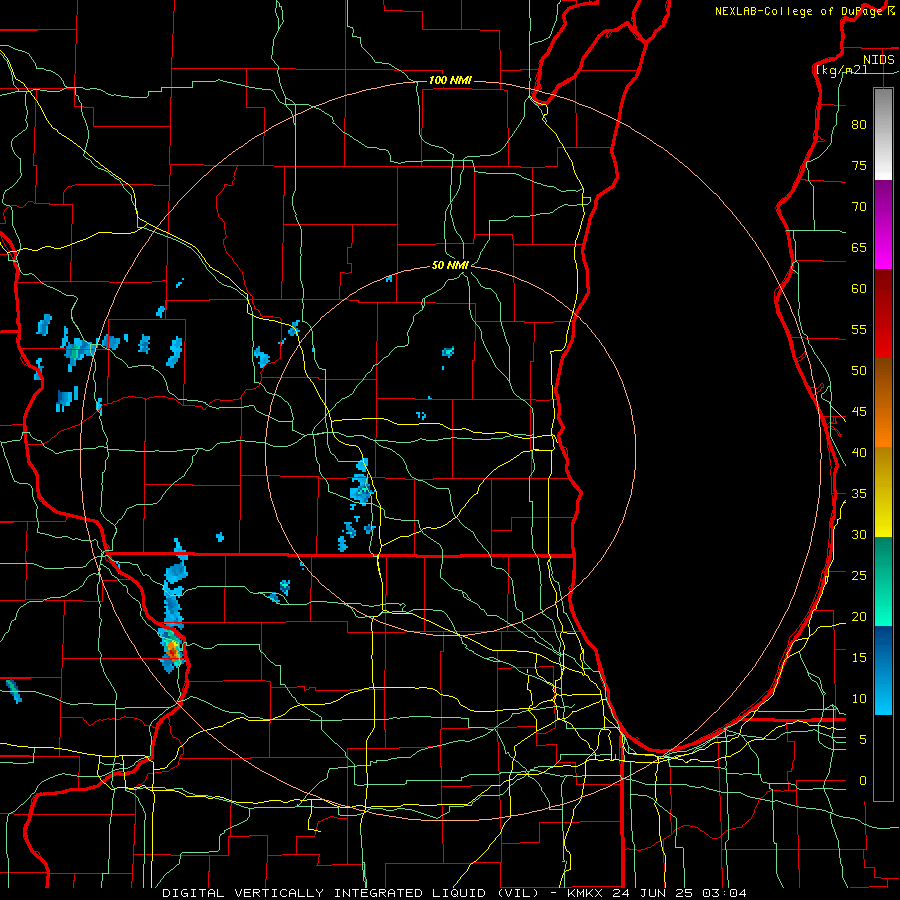Click the 0 value on the color scale
The image size is (900, 900).
tap(863, 781)
